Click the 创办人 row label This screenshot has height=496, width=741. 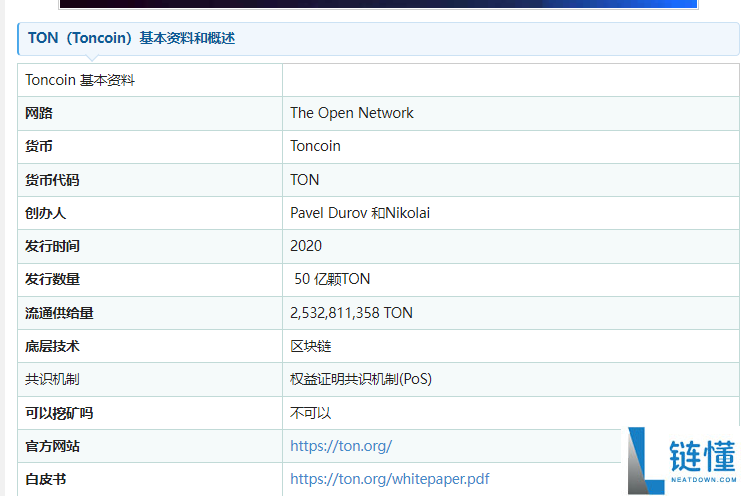pos(45,213)
